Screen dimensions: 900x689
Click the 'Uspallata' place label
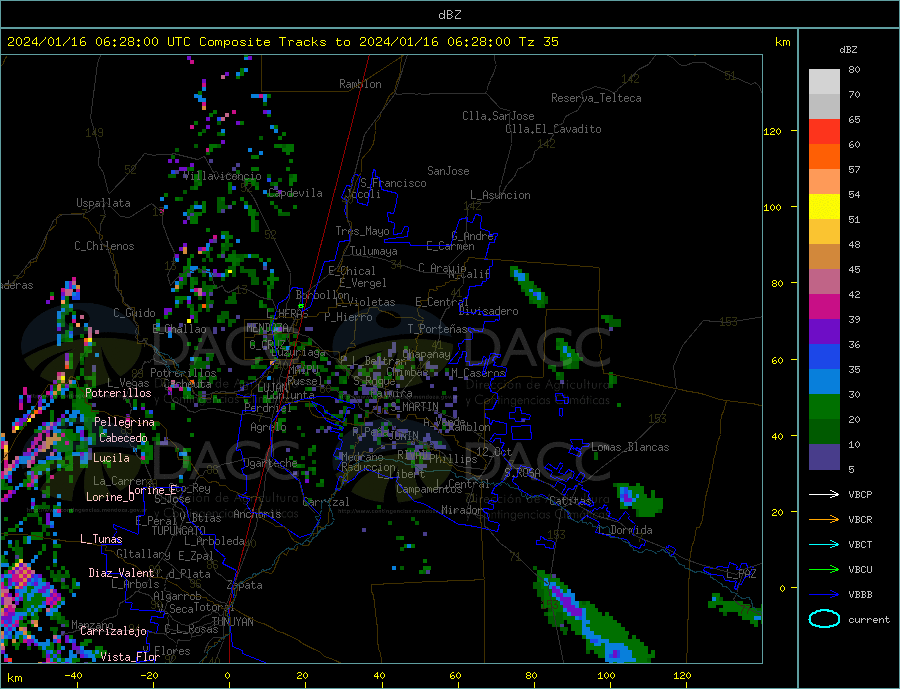(x=103, y=203)
